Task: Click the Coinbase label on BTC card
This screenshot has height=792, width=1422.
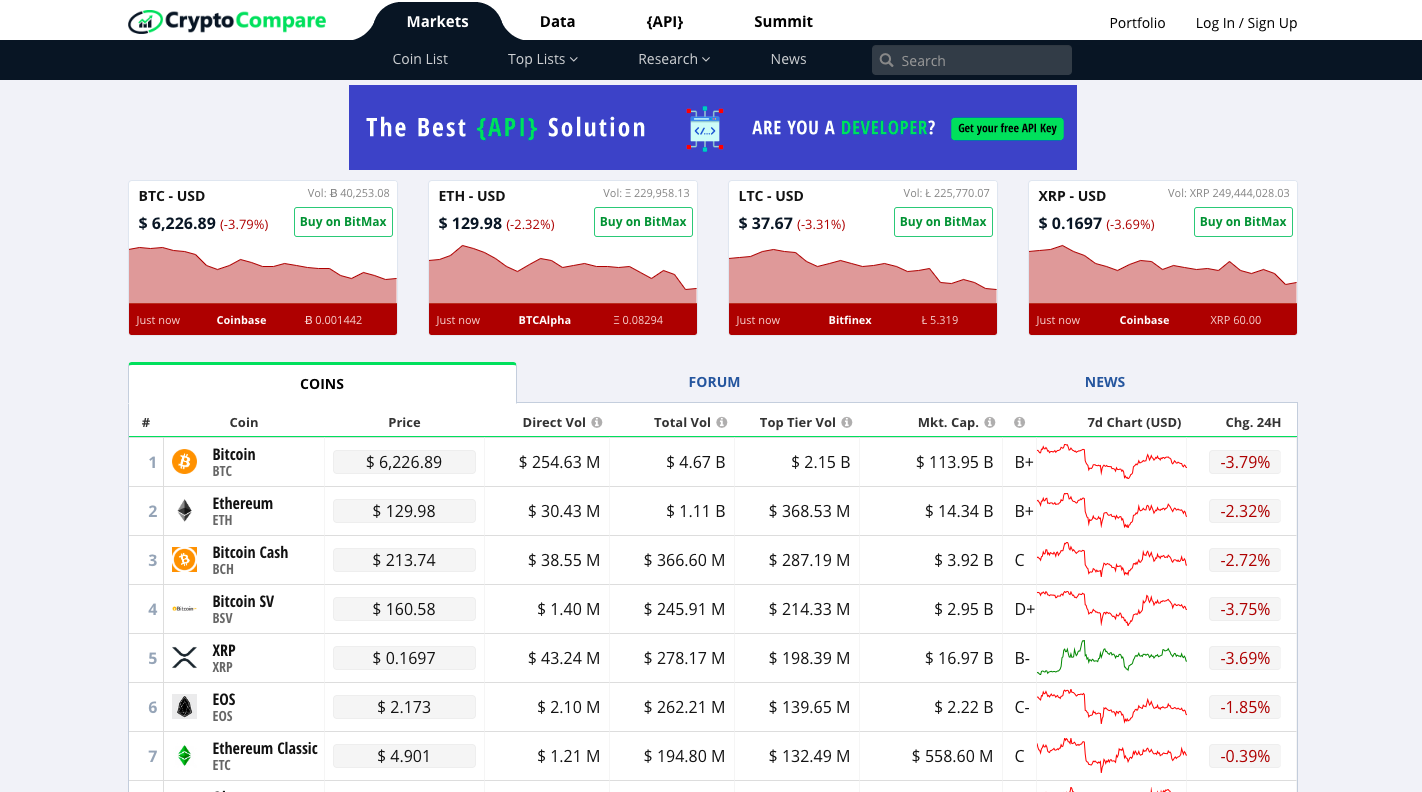Action: coord(241,320)
